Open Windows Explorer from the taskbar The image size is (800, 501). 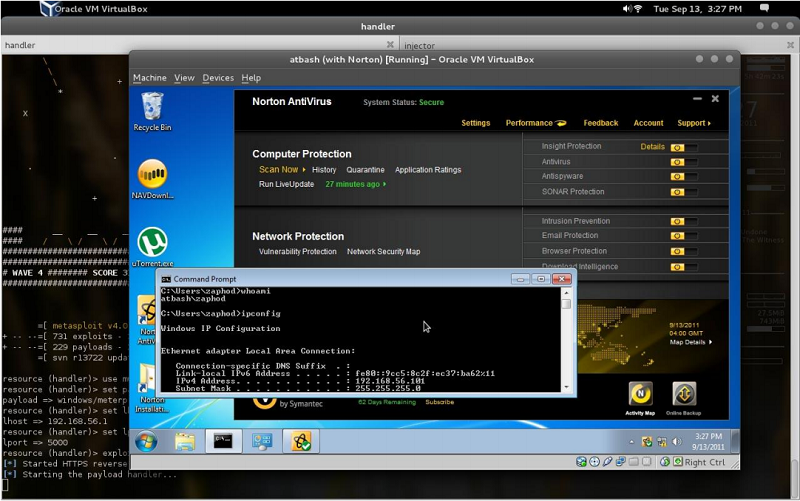click(185, 441)
